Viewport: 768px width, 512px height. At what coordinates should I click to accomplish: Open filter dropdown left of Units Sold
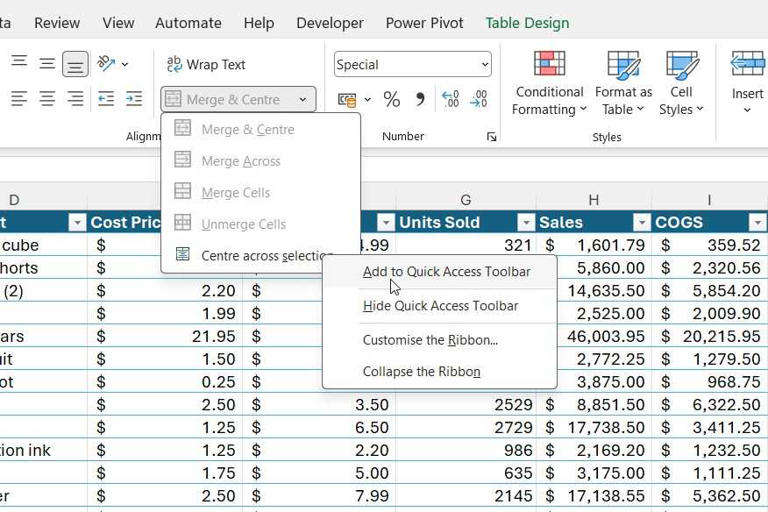click(386, 222)
